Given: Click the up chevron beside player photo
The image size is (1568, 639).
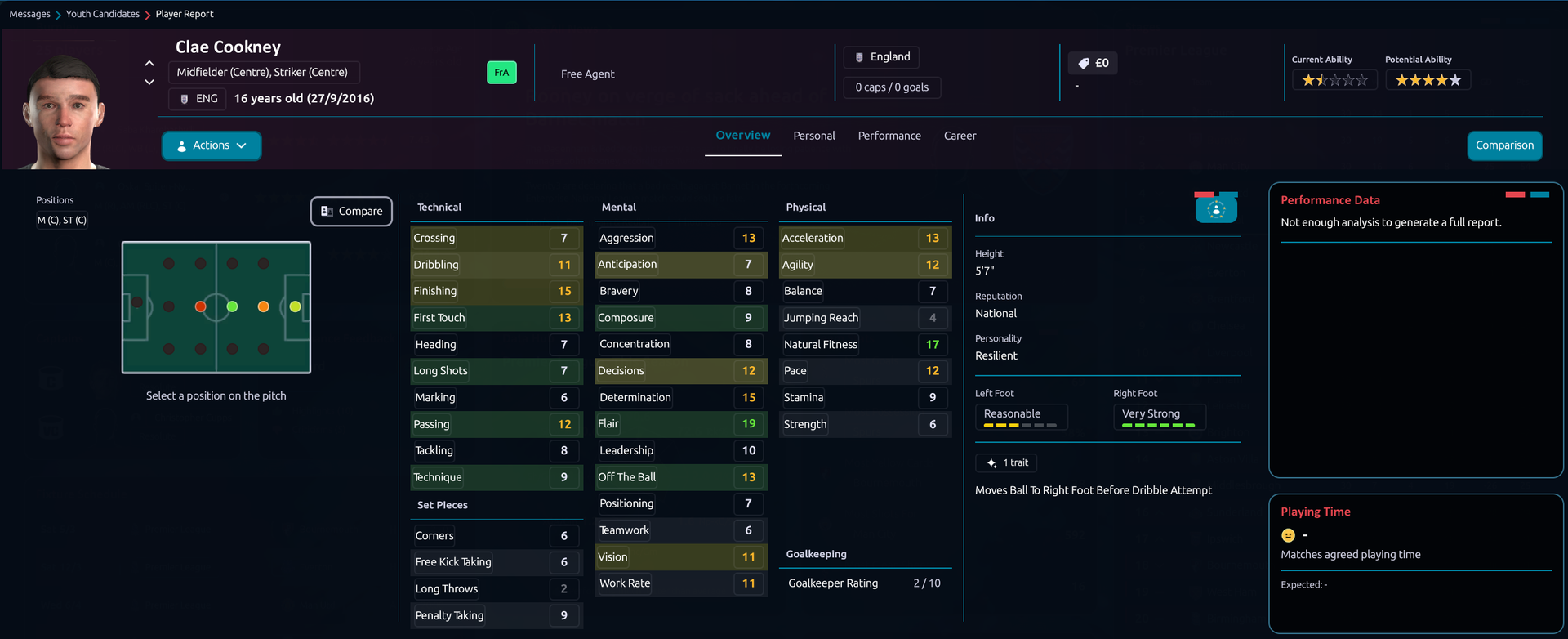Looking at the screenshot, I should pyautogui.click(x=149, y=63).
